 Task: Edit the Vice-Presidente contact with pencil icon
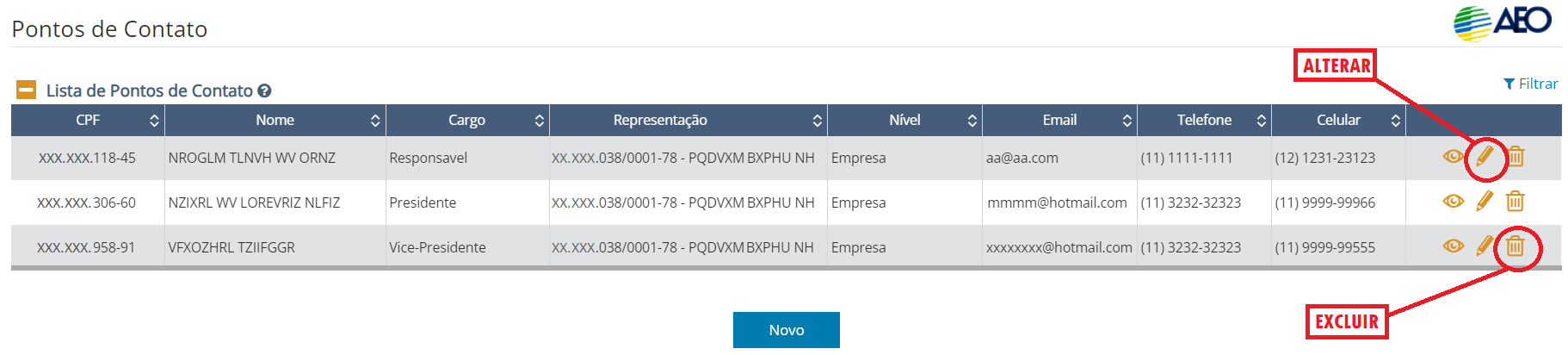(x=1485, y=246)
